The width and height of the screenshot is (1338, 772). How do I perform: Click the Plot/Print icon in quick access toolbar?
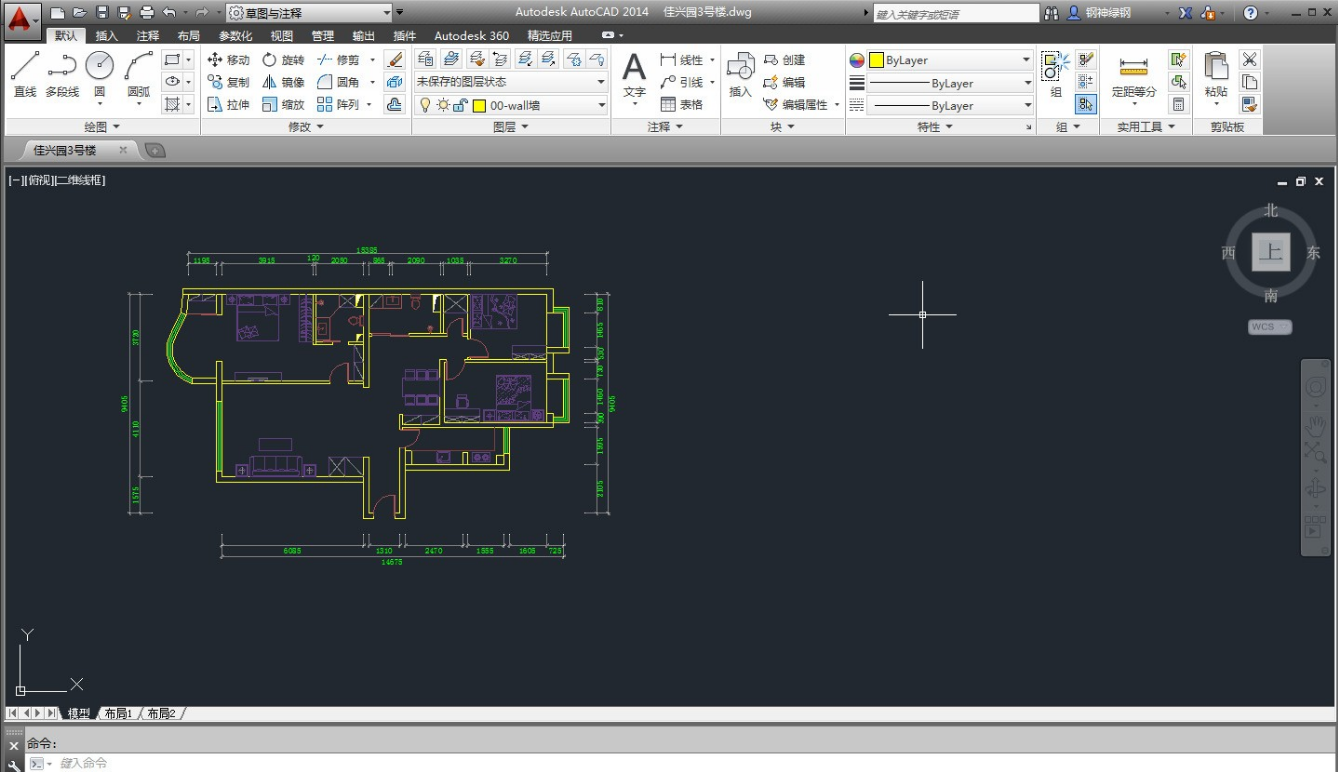(147, 12)
